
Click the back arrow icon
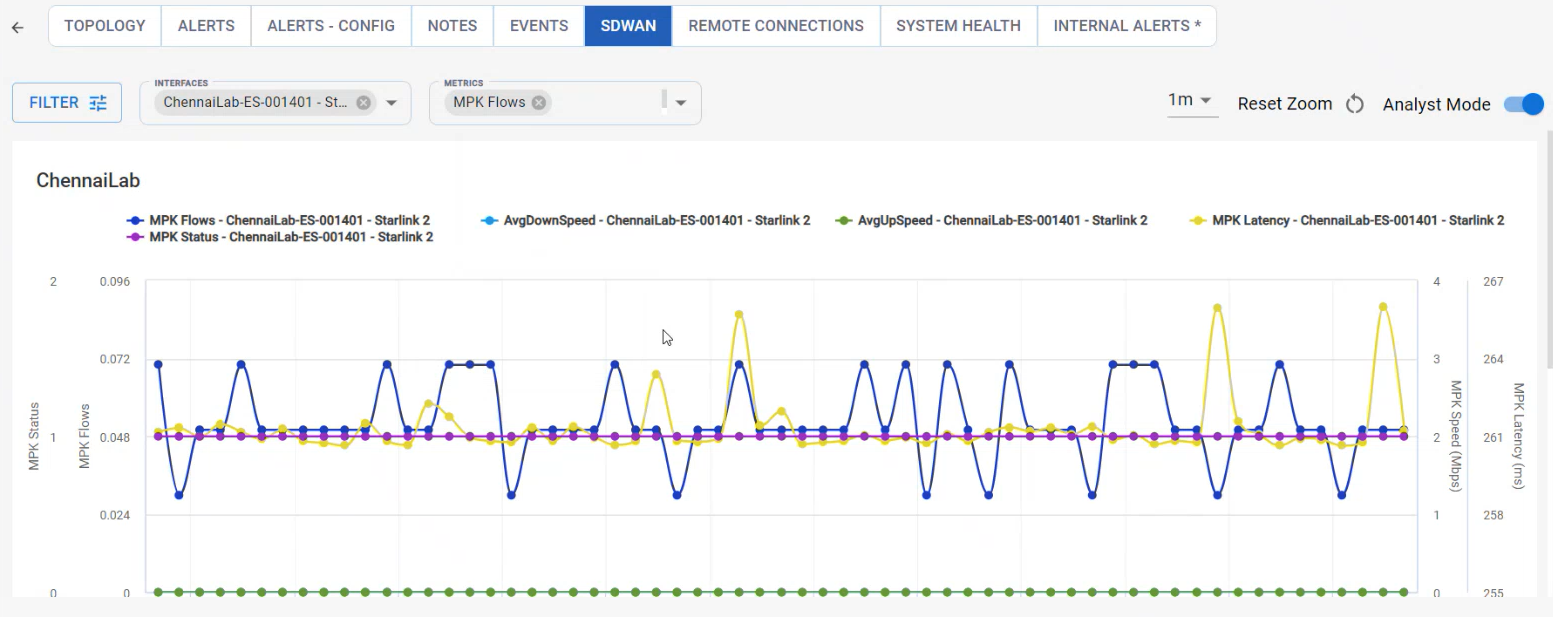coord(17,27)
